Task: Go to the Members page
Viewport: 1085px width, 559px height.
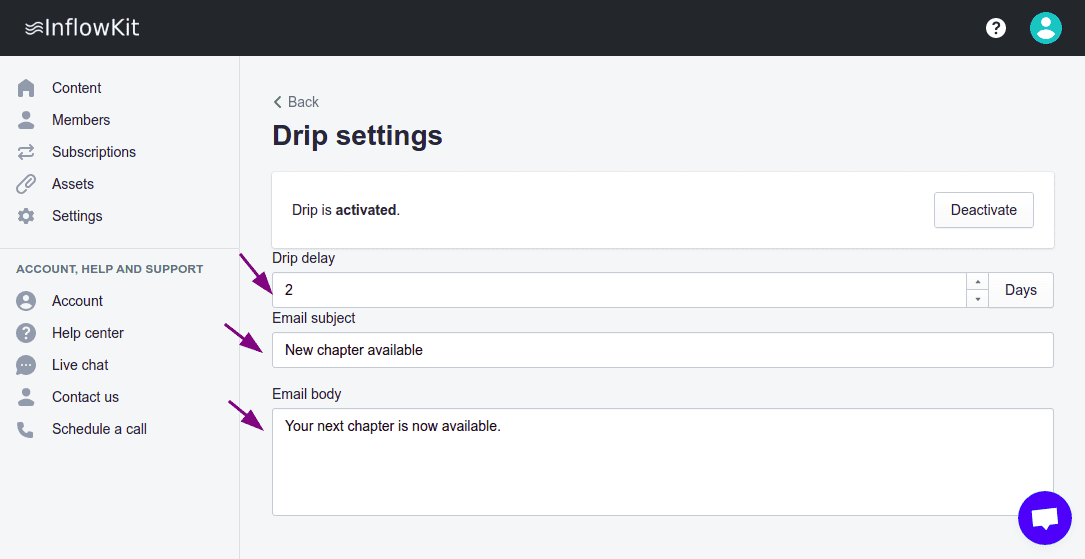Action: (80, 120)
